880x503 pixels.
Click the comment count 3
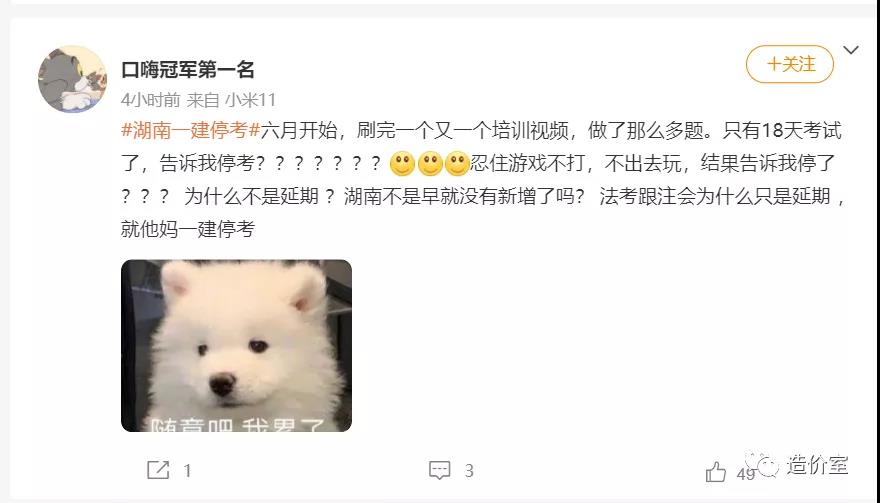coord(469,470)
